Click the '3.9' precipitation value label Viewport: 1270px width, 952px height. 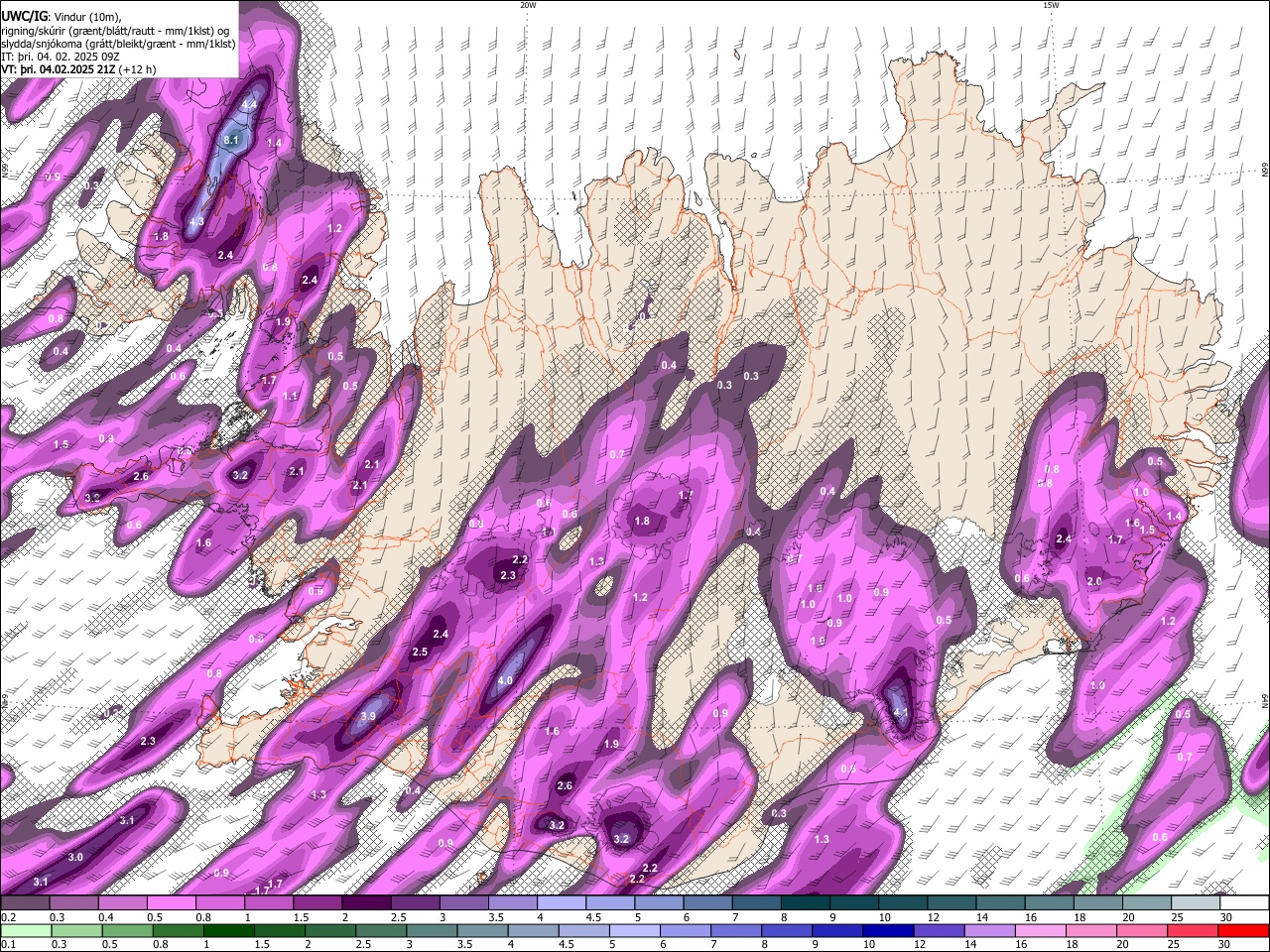(368, 716)
